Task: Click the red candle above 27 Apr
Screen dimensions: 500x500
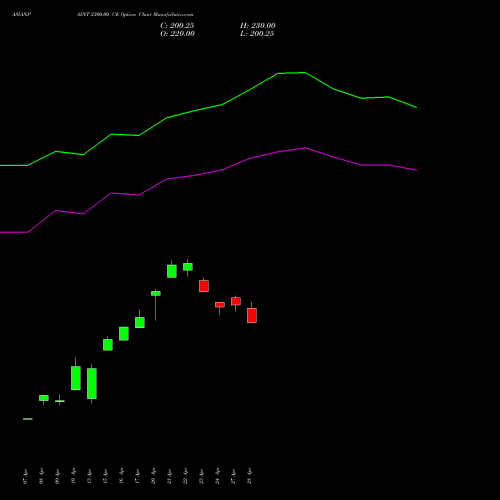Action: tap(236, 301)
